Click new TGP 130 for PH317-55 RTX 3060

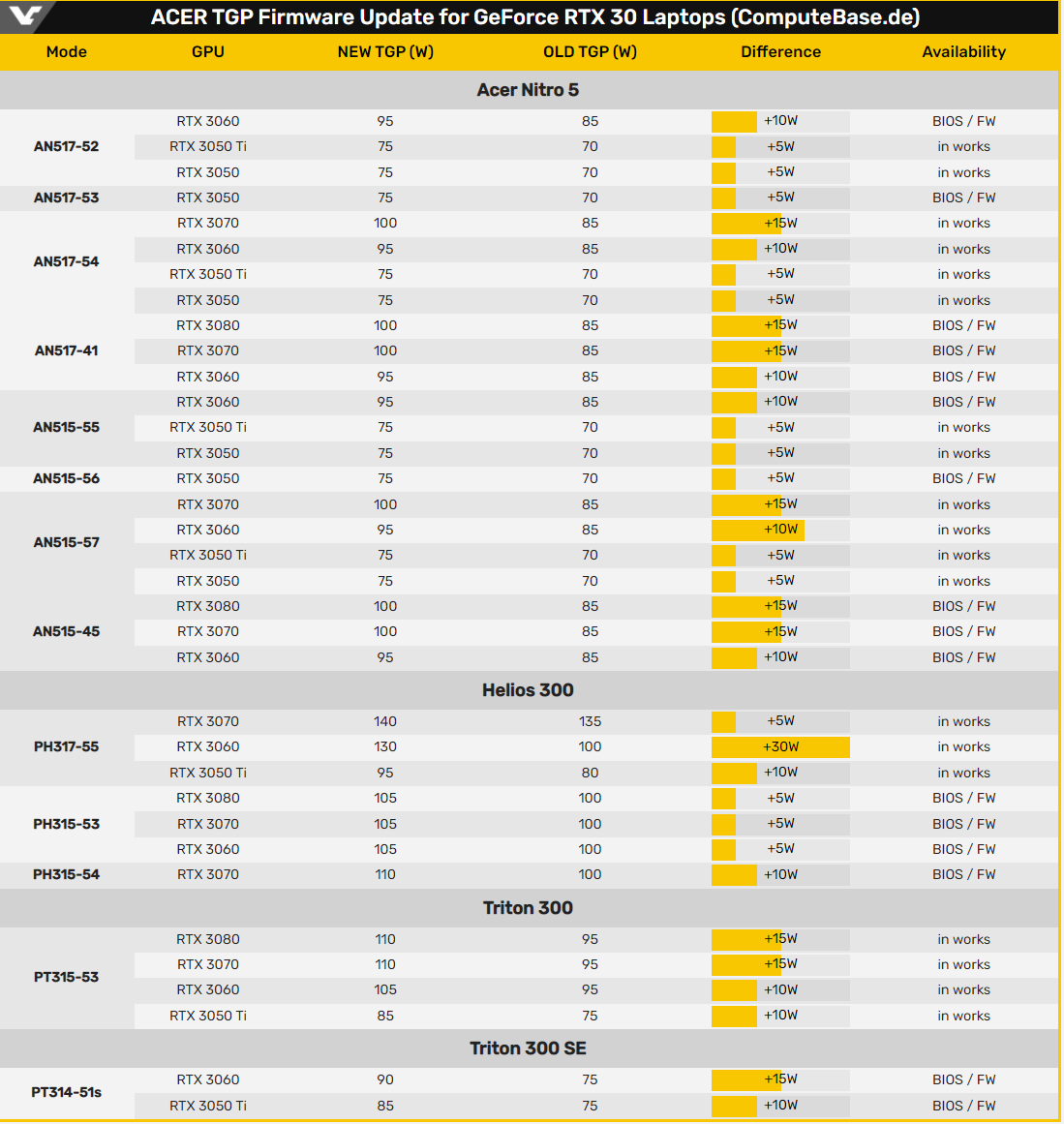[x=385, y=747]
